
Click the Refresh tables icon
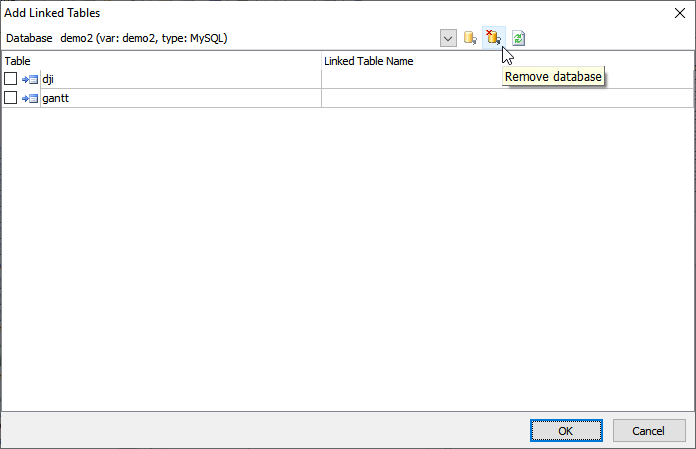click(x=519, y=38)
